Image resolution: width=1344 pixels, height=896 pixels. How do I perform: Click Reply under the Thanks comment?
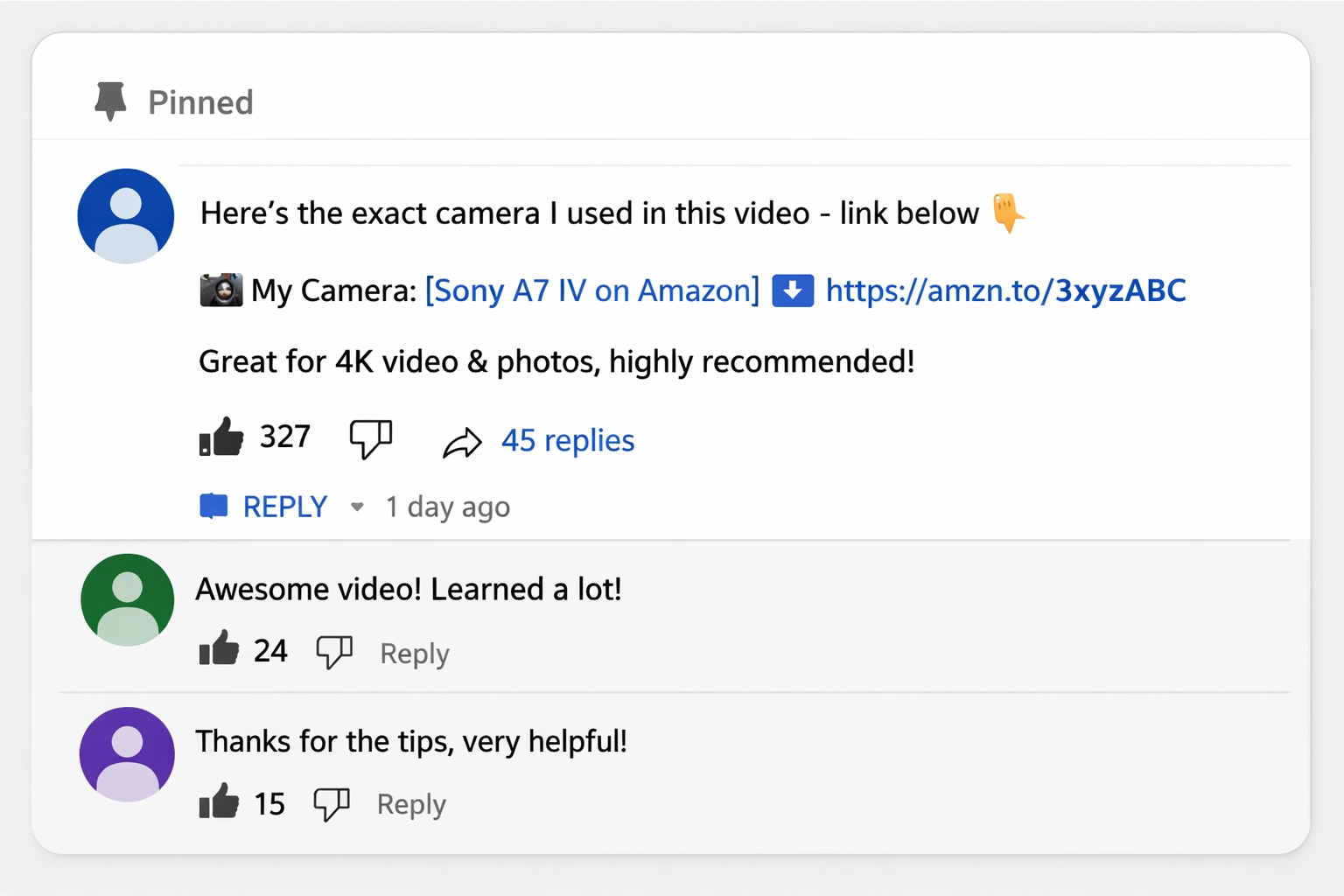(x=410, y=803)
